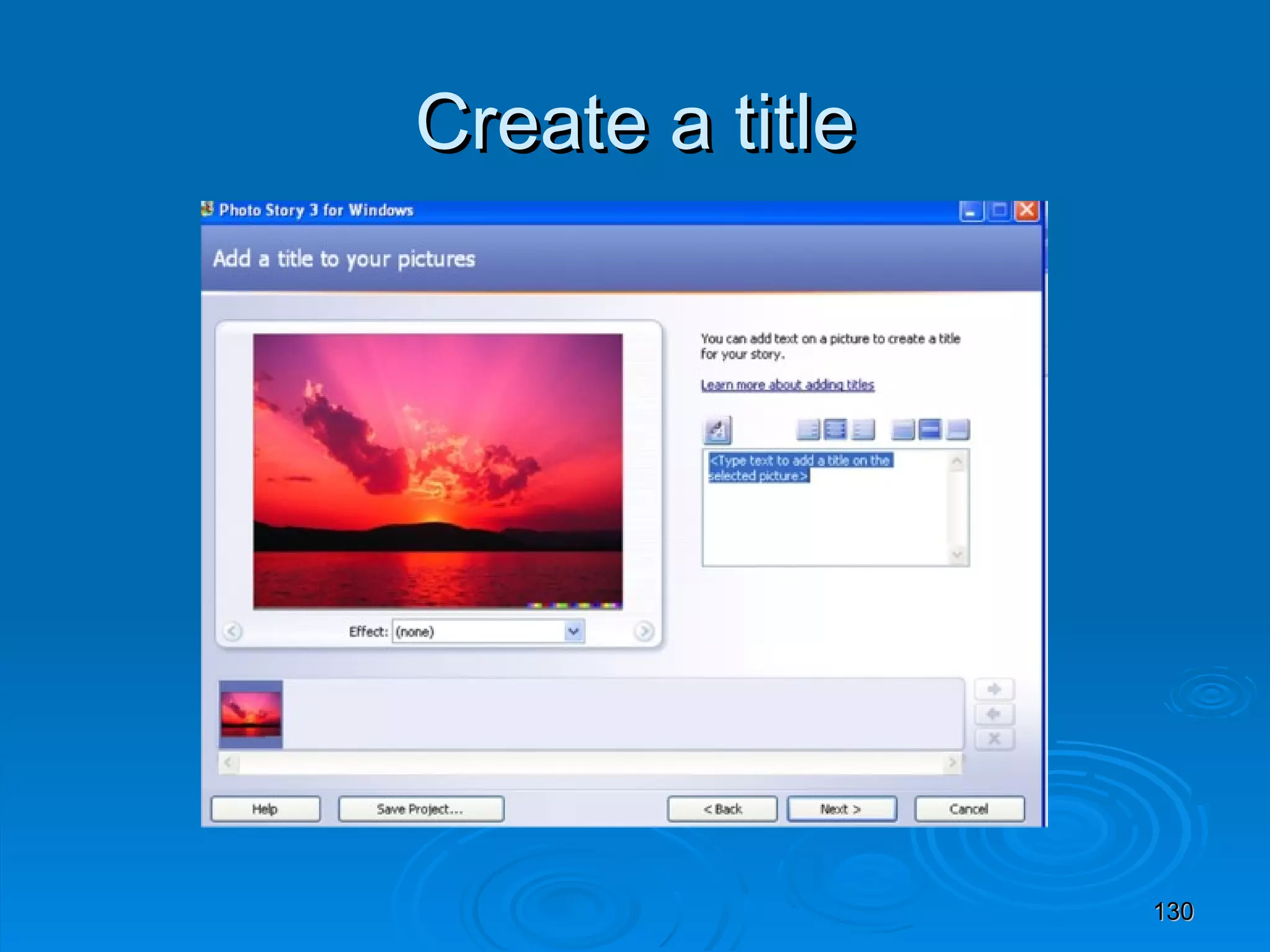Move picture forward in filmstrip arrow
This screenshot has height=952, width=1270.
(994, 689)
